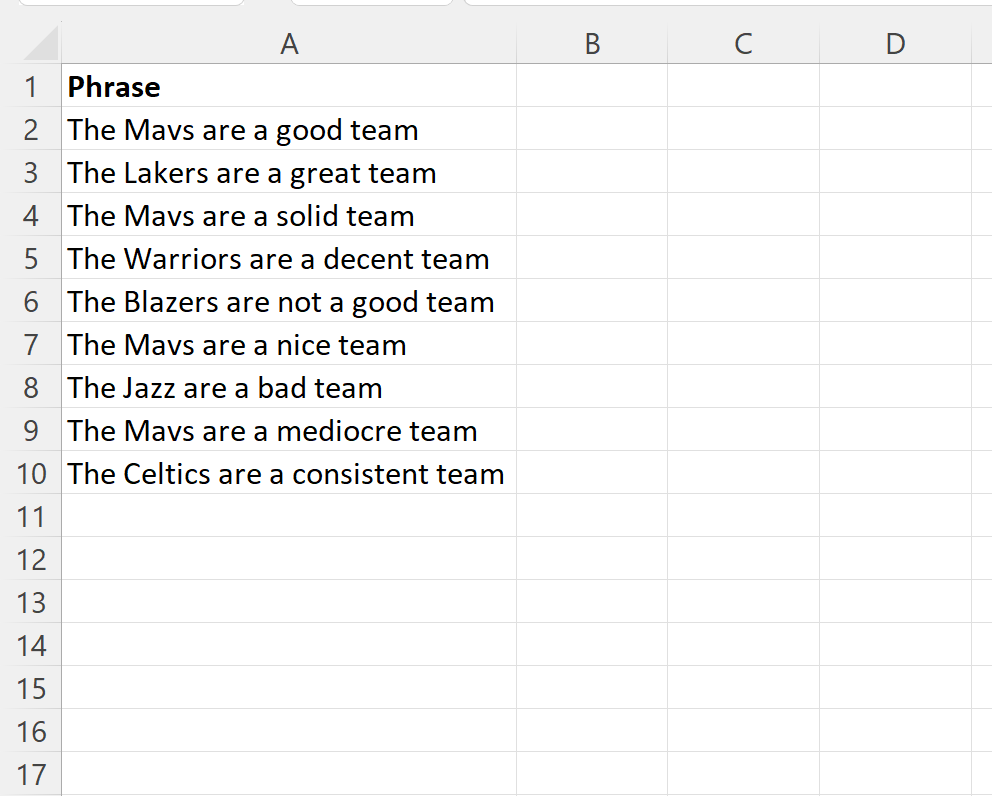Select cell "The Lakers are a great team"
Image resolution: width=992 pixels, height=796 pixels.
[252, 173]
